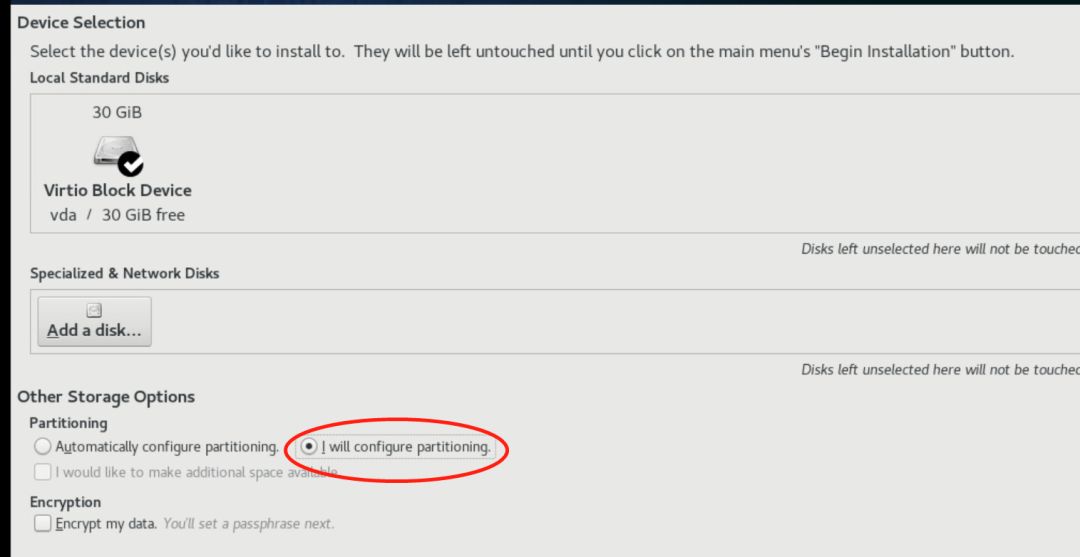Click the "vda / 30 GiB free" text
Screen dimensions: 1080x557
[117, 215]
